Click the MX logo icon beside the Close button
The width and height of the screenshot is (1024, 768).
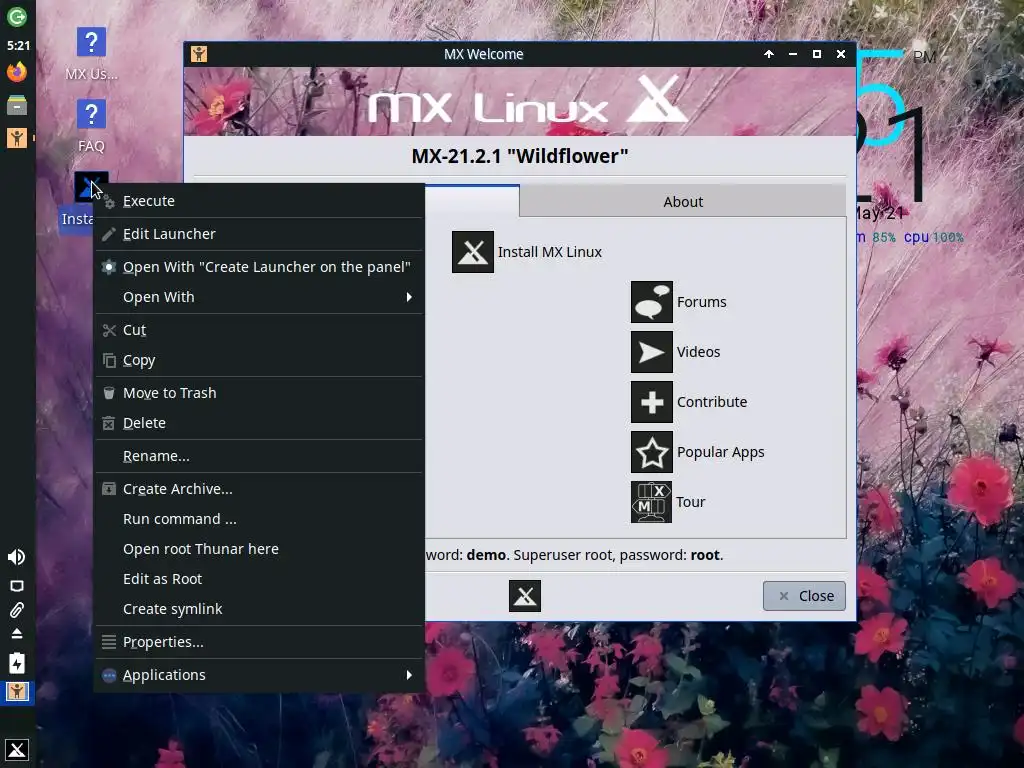(x=524, y=596)
